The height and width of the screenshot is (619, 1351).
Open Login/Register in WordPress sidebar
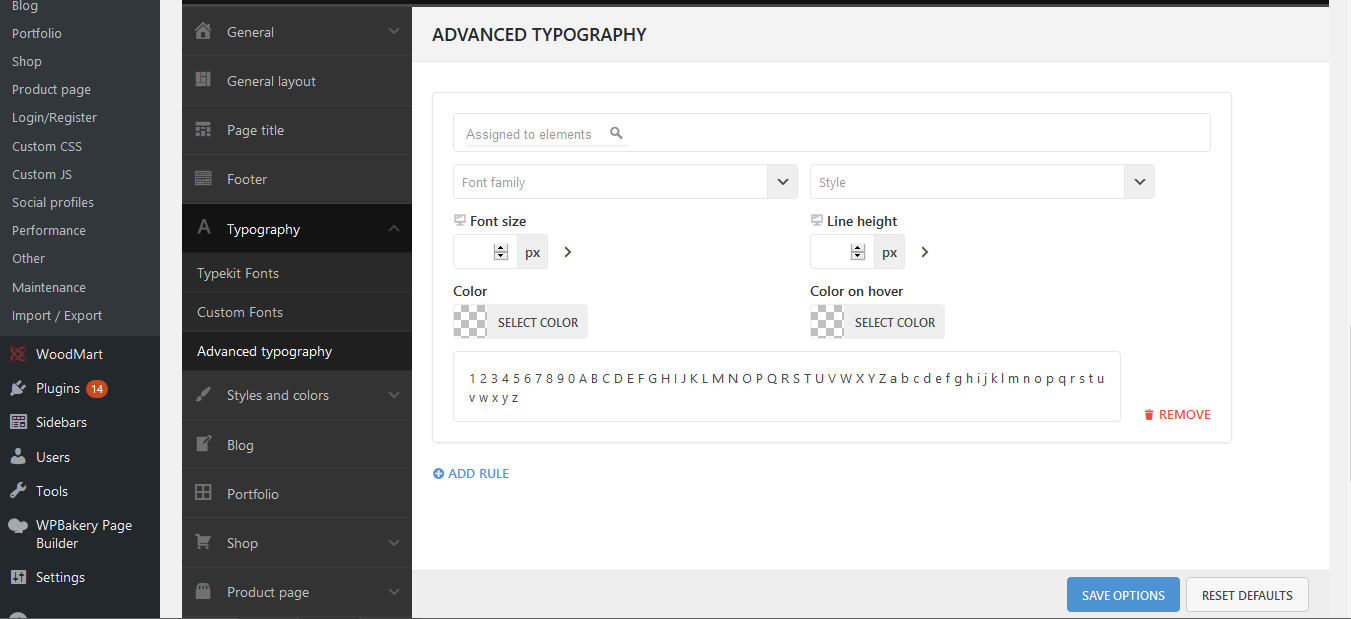click(55, 117)
